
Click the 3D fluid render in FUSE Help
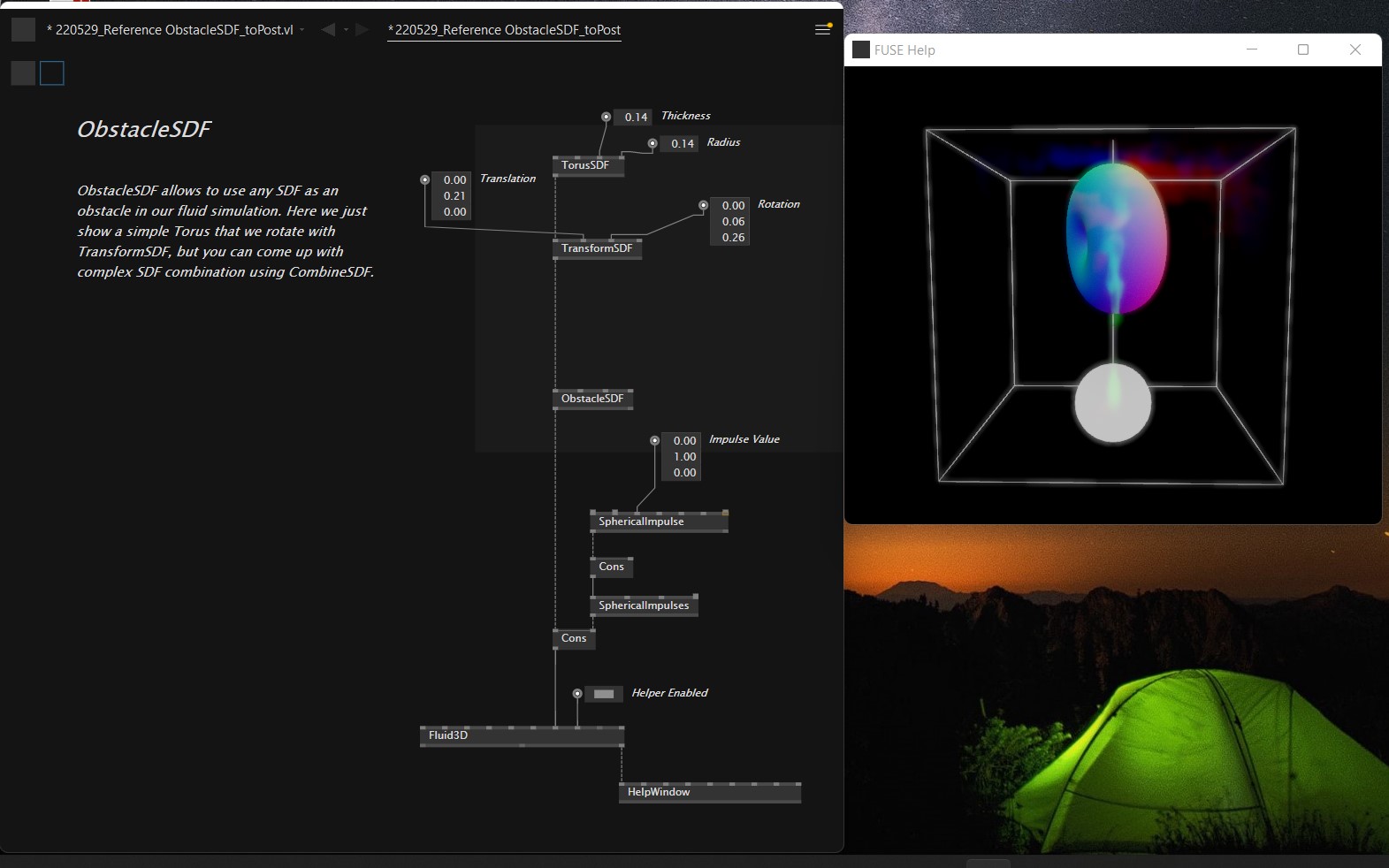click(1112, 294)
